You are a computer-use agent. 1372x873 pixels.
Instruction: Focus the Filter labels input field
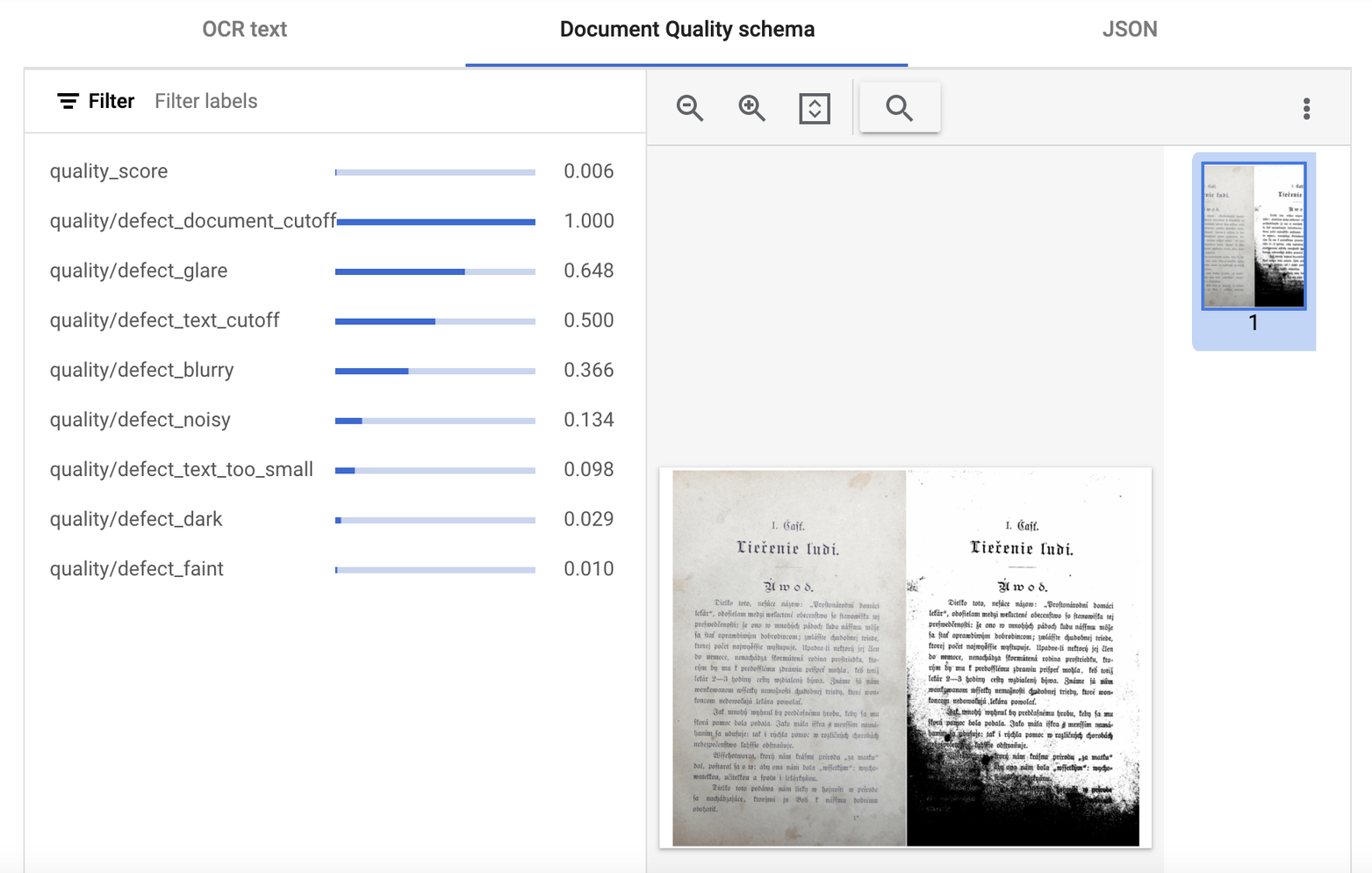pyautogui.click(x=206, y=101)
